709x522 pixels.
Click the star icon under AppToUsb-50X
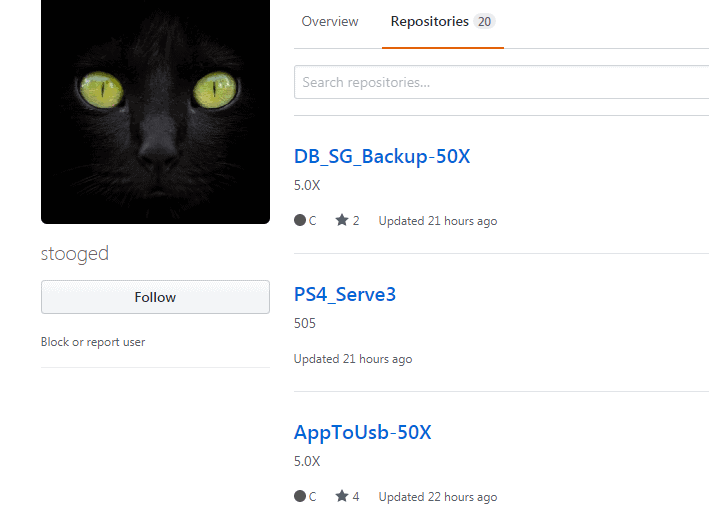(x=342, y=496)
